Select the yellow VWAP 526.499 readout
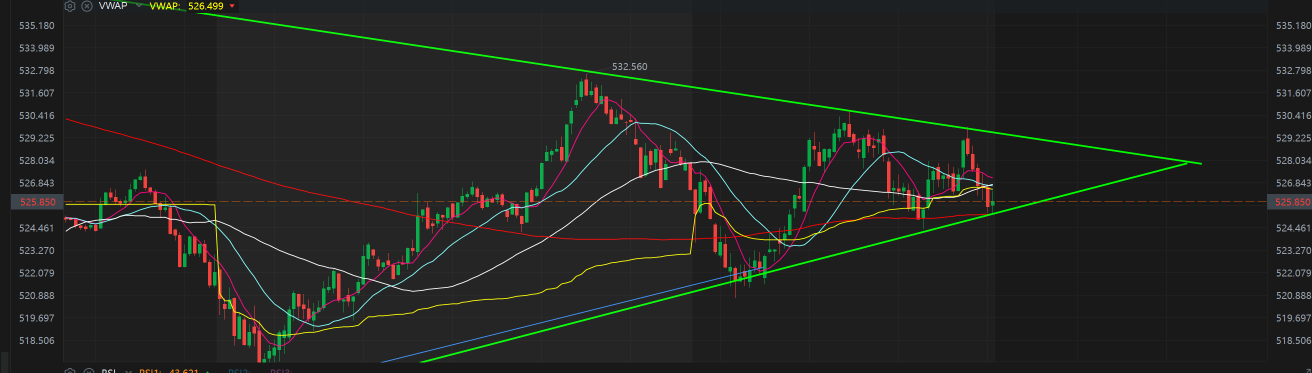1312x373 pixels. [x=186, y=6]
